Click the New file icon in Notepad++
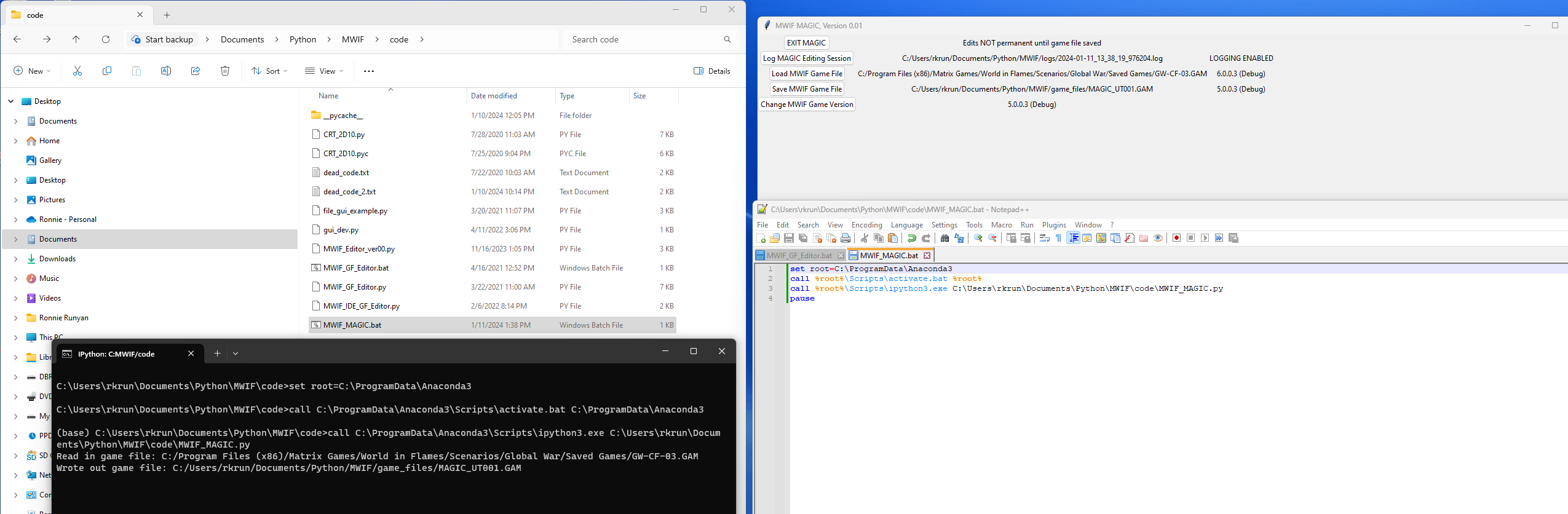1568x514 pixels. (x=761, y=238)
